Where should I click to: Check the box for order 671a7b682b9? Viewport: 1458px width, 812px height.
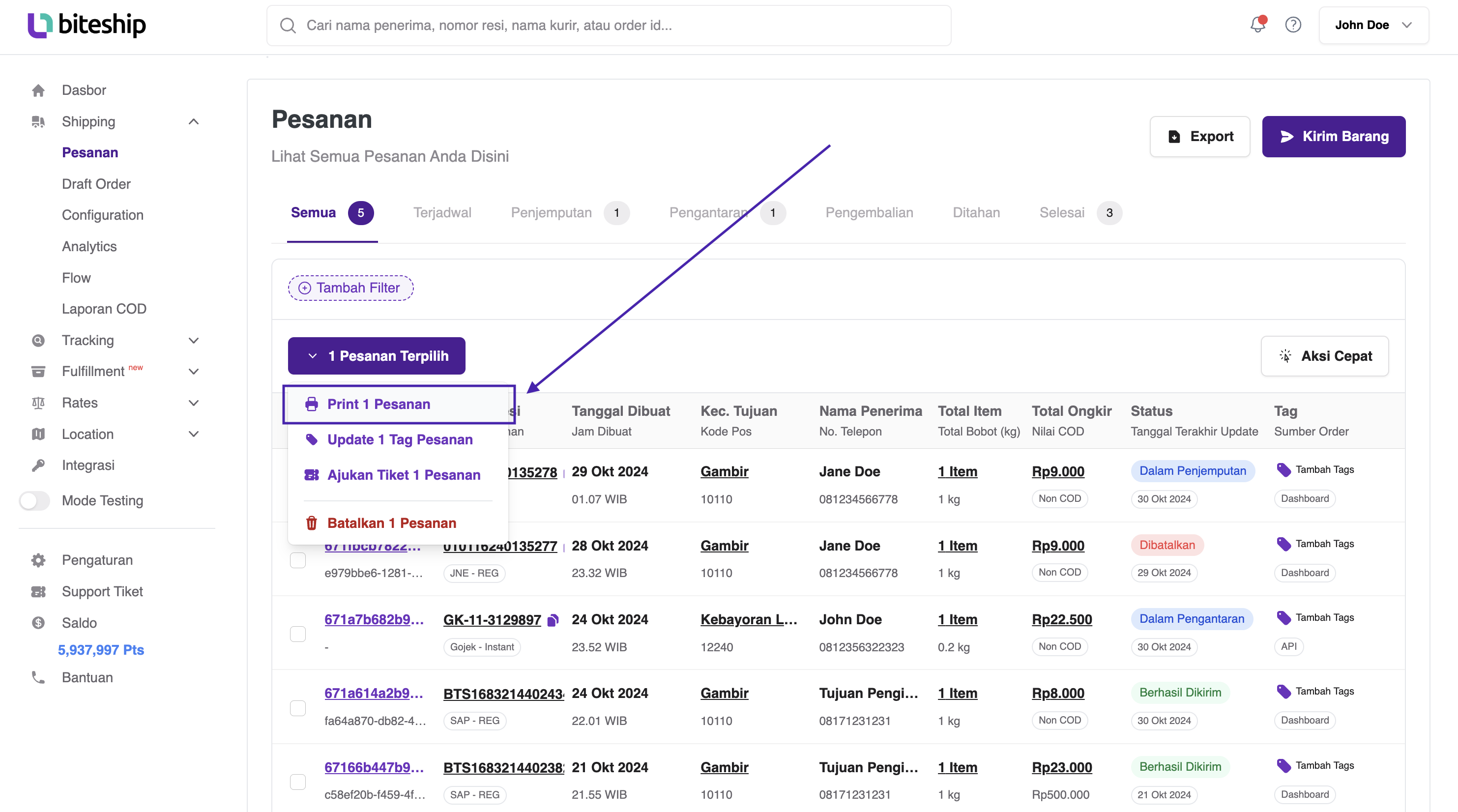click(x=298, y=634)
